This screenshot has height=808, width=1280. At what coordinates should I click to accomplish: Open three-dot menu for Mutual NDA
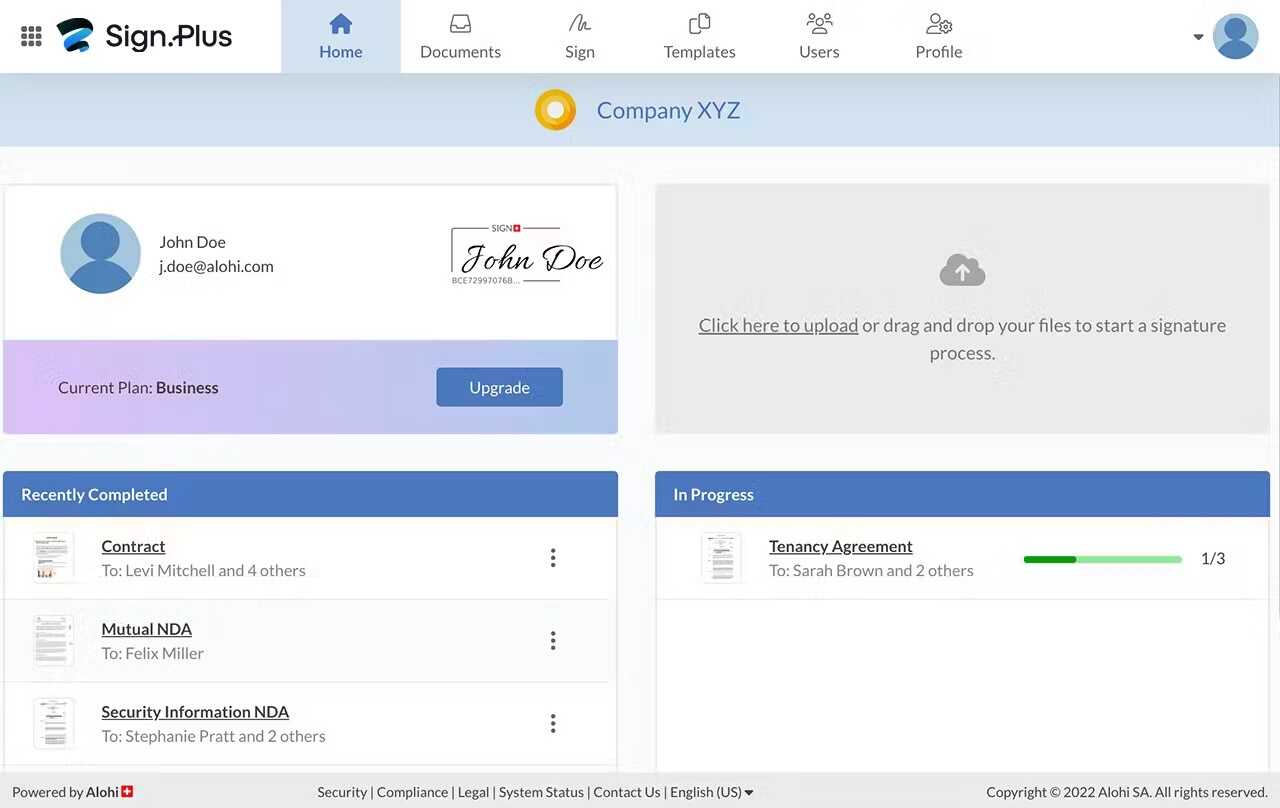click(x=553, y=641)
